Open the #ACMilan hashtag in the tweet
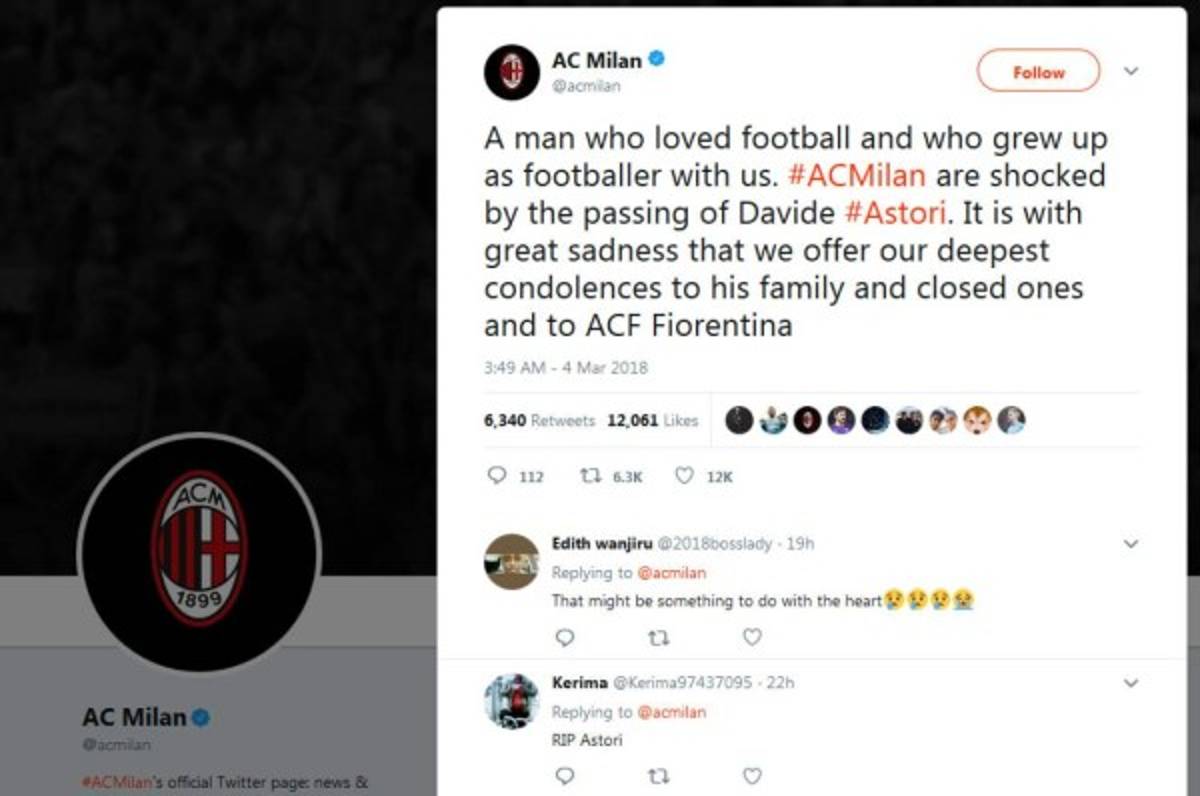1200x796 pixels. pos(857,175)
